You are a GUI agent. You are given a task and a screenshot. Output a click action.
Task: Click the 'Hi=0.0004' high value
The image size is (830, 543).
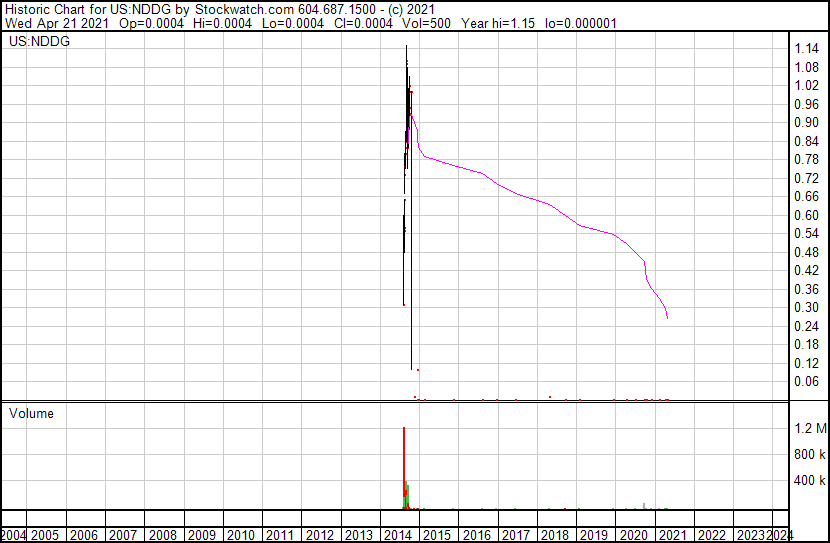222,23
